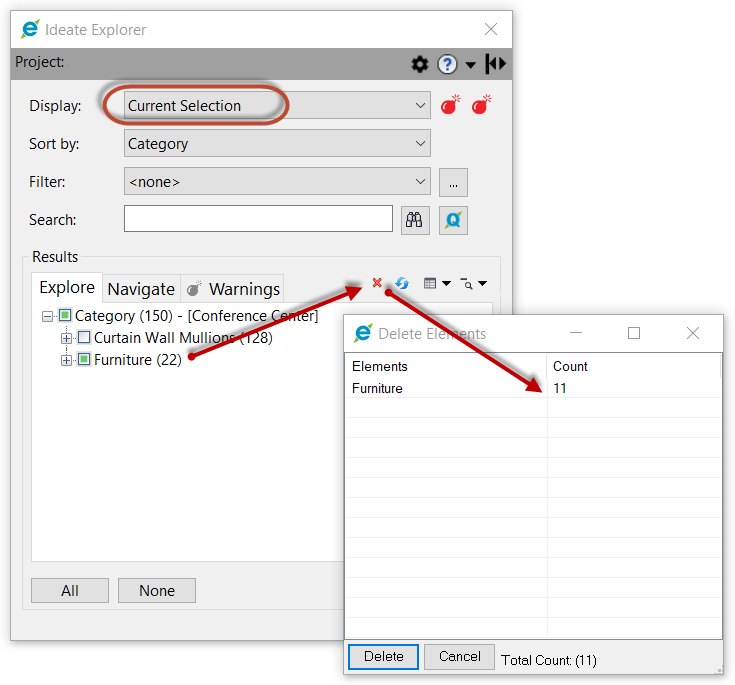Select Category (150) - [Conference Center] label
This screenshot has width=735, height=685.
tap(196, 316)
